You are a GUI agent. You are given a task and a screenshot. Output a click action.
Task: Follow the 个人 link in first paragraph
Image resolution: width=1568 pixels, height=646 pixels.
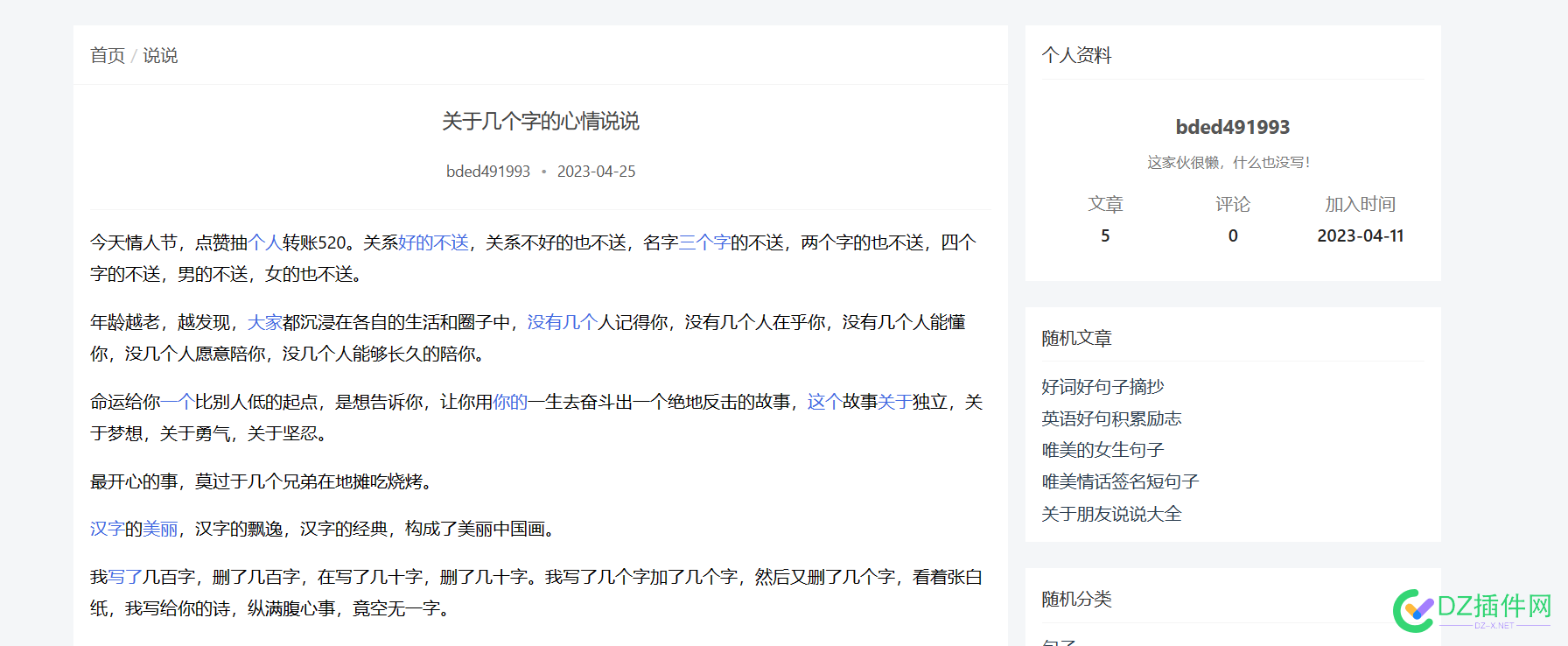(x=265, y=242)
